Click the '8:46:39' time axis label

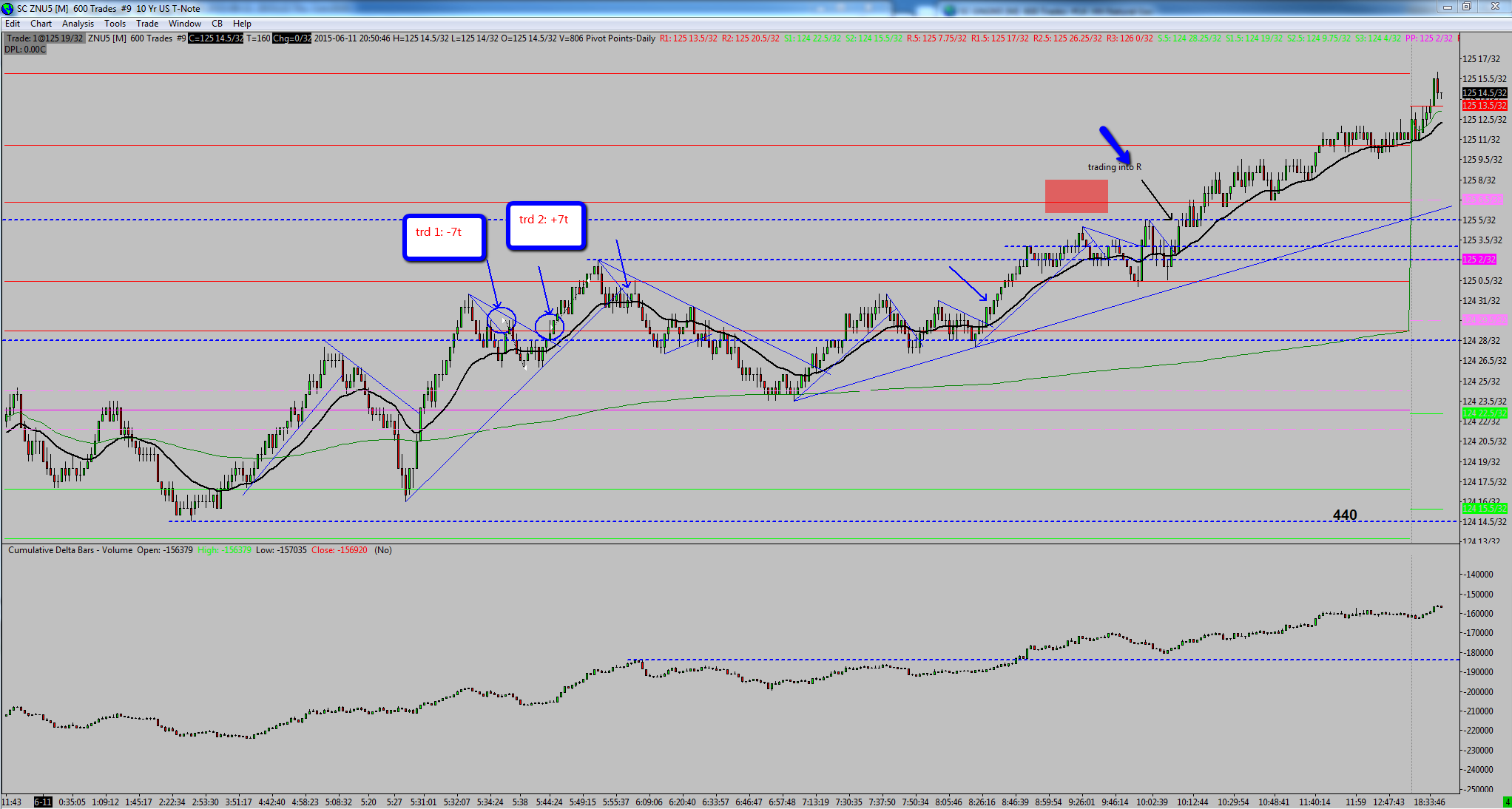tap(1015, 802)
